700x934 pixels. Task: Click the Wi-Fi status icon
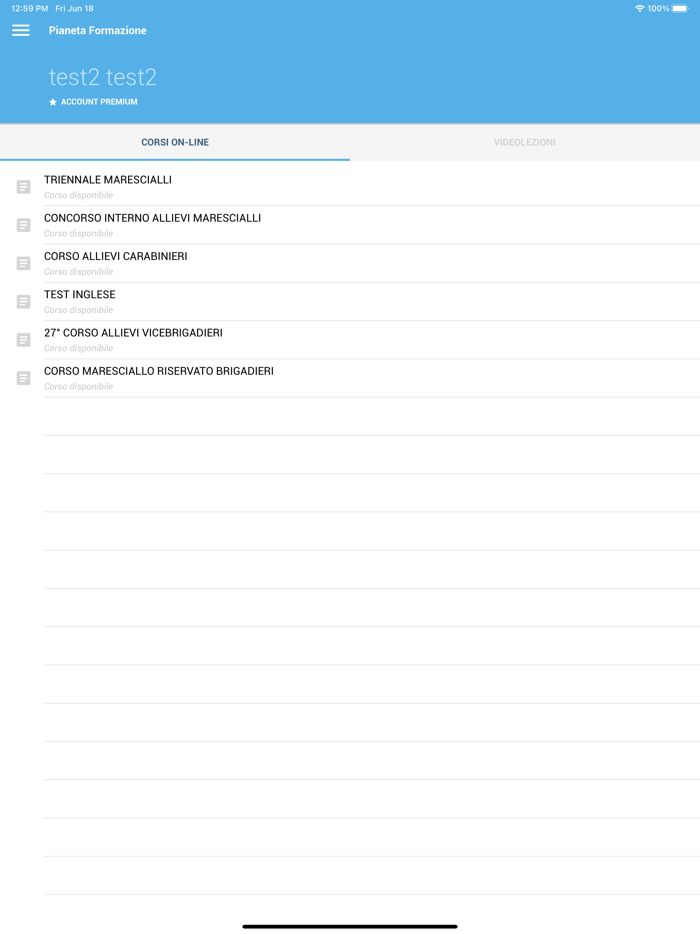pos(640,8)
